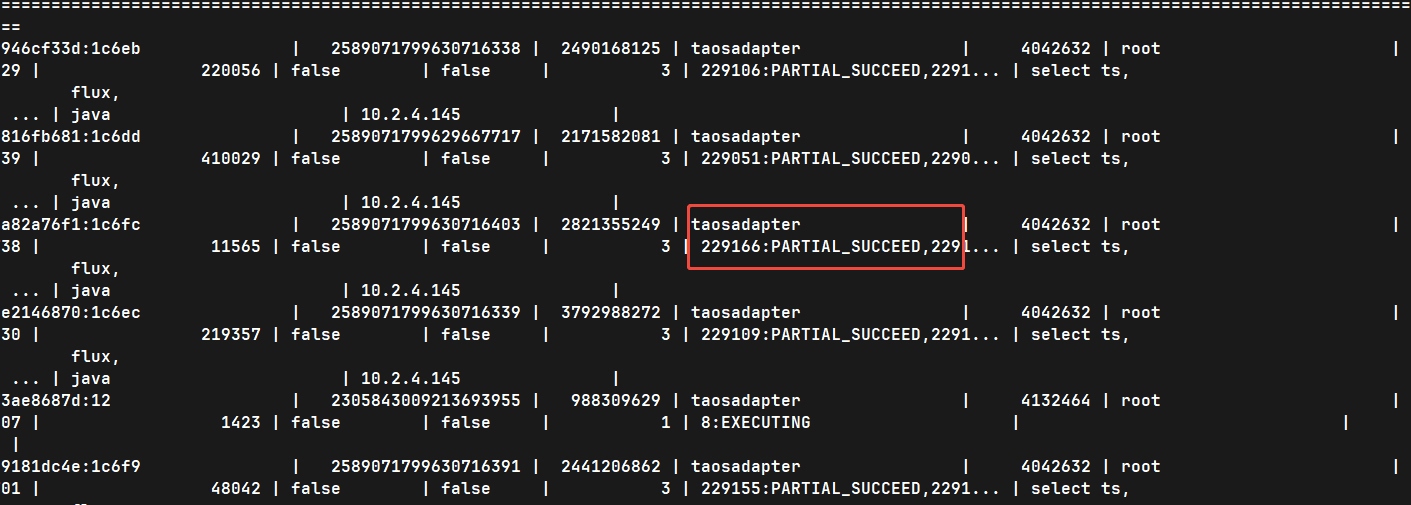Select the connection ID 2490168125
The image size is (1411, 505).
pos(611,49)
